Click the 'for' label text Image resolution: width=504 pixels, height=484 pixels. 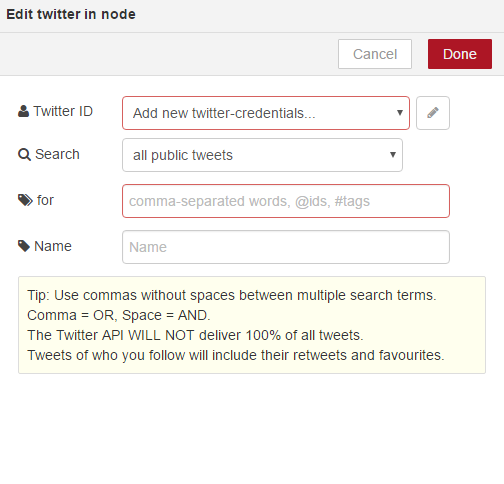[x=45, y=200]
